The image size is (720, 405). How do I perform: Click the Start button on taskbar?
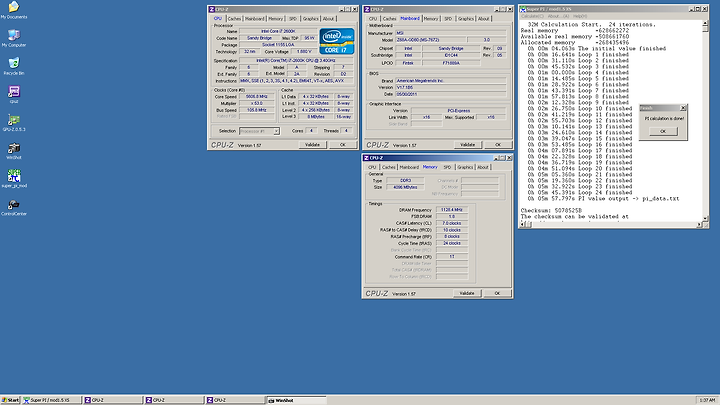10,400
